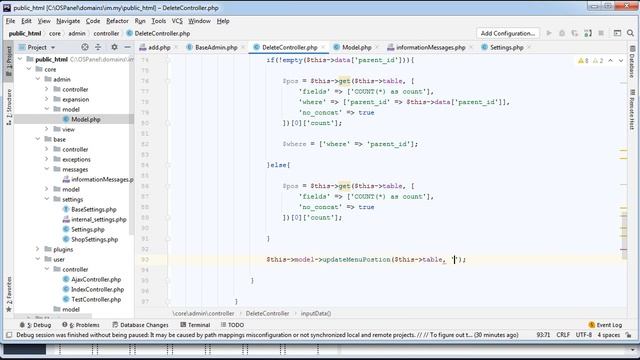Collapse the public_html root folder
Viewport: 640px width, 360px height.
coord(20,59)
